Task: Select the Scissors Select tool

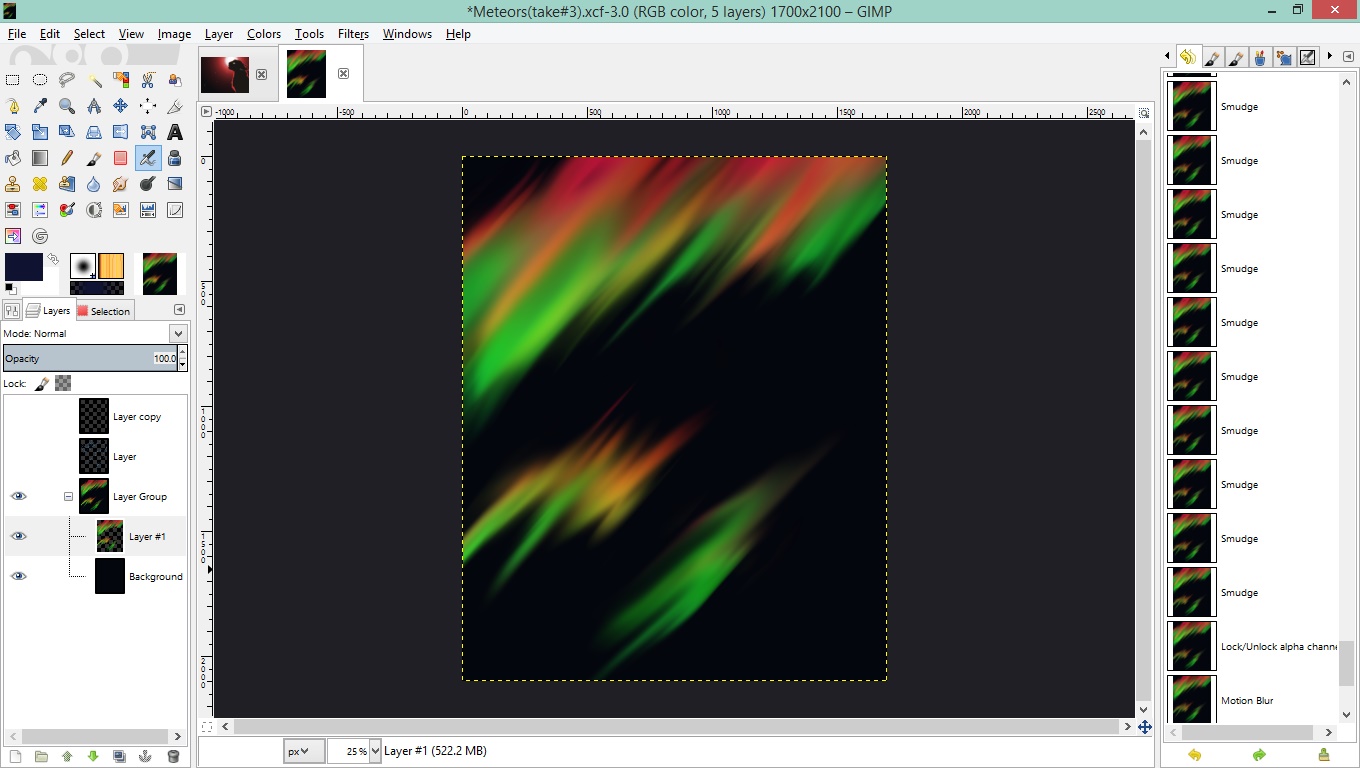Action: click(148, 80)
